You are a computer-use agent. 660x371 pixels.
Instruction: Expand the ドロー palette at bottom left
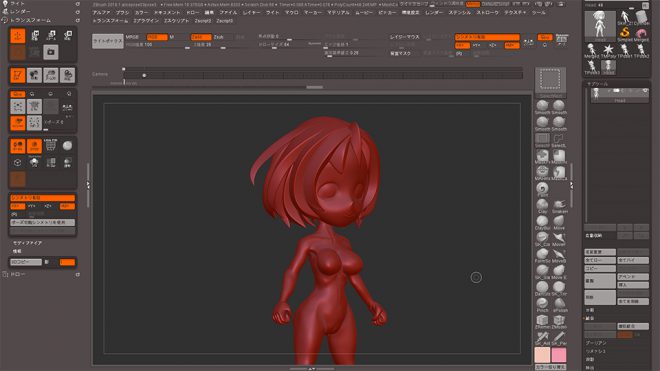click(x=18, y=275)
